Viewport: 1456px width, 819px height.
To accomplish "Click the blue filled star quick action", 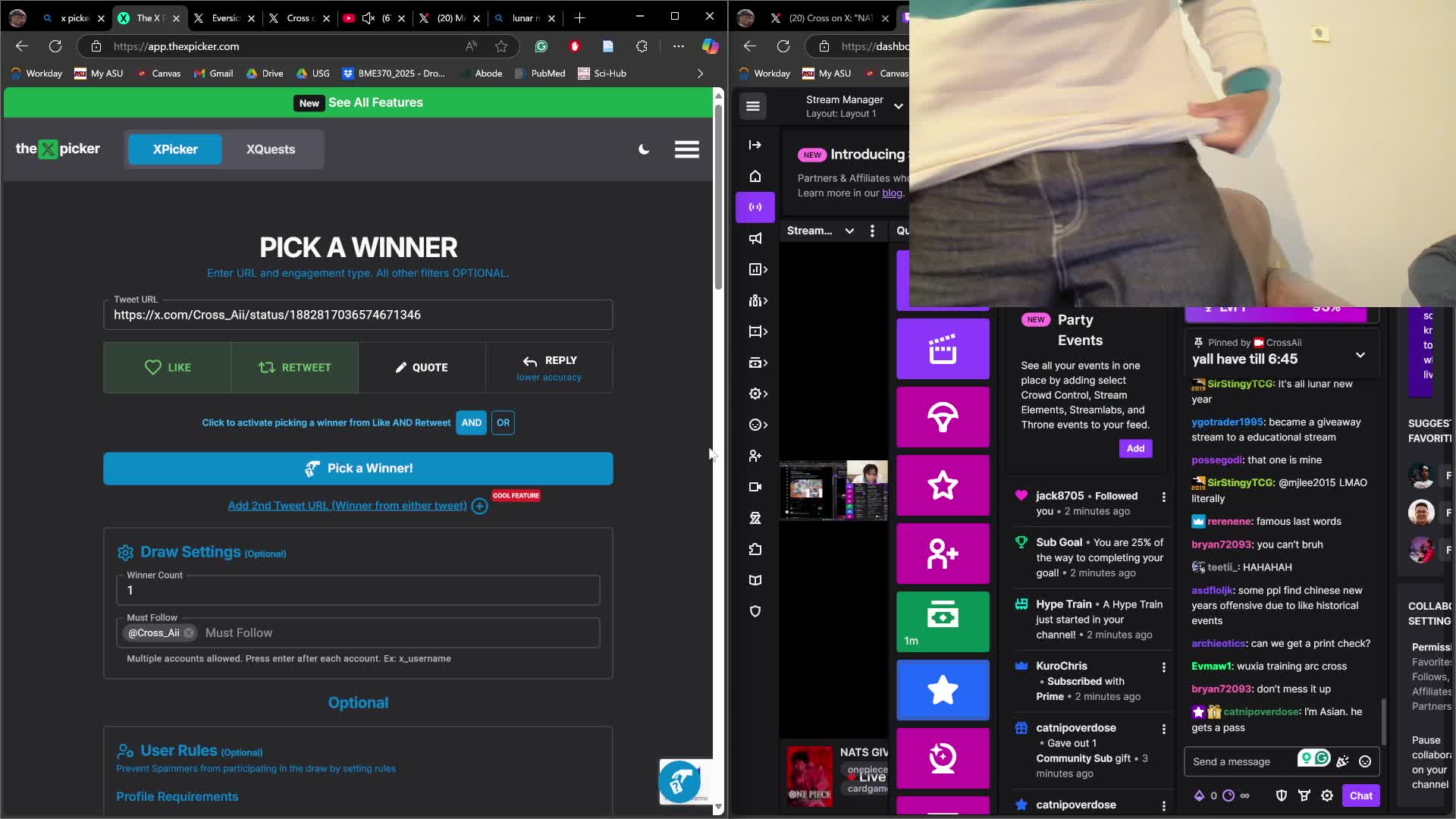I will pos(943,690).
